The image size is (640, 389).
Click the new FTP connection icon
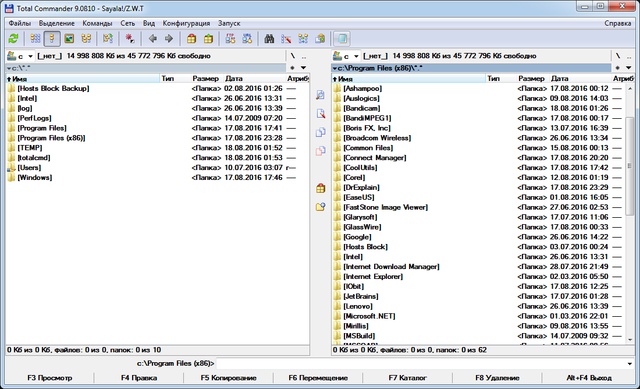point(247,39)
